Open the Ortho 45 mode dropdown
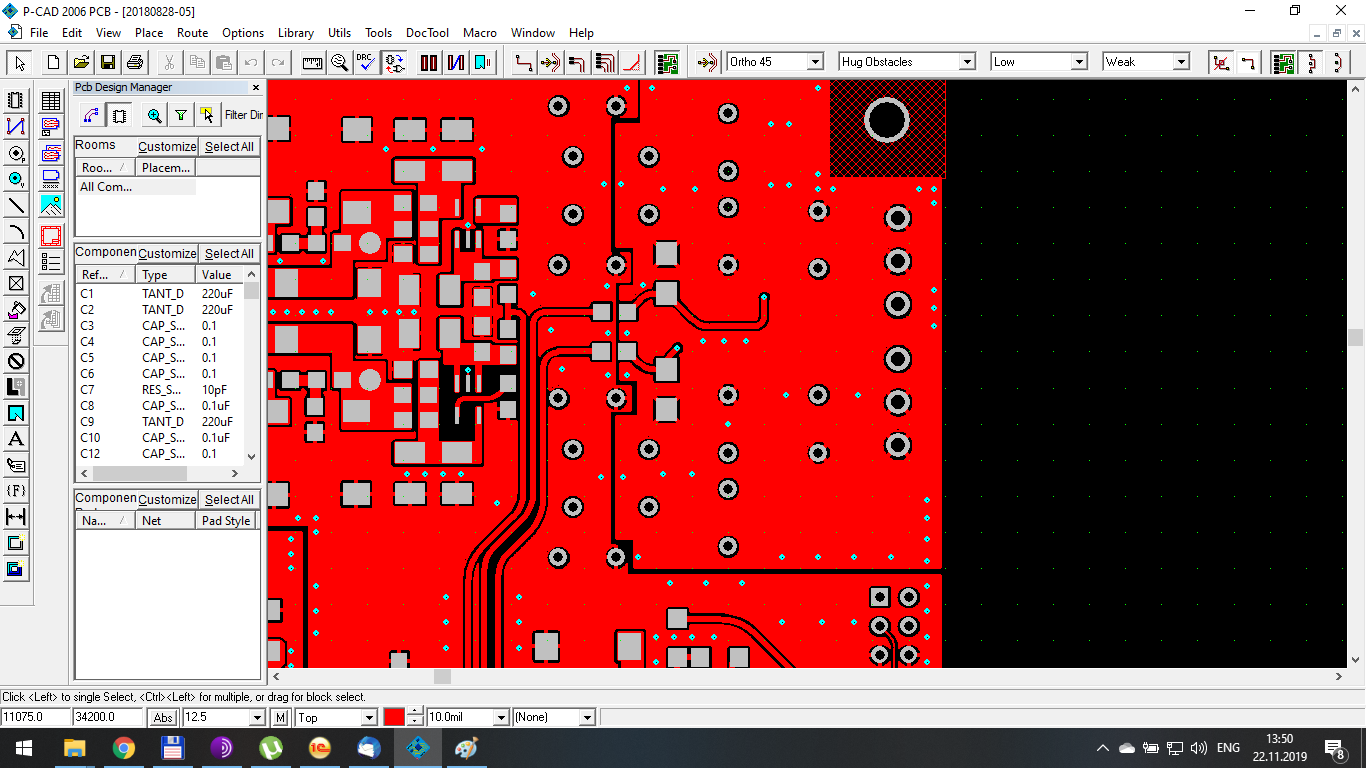The height and width of the screenshot is (768, 1366). (x=815, y=62)
